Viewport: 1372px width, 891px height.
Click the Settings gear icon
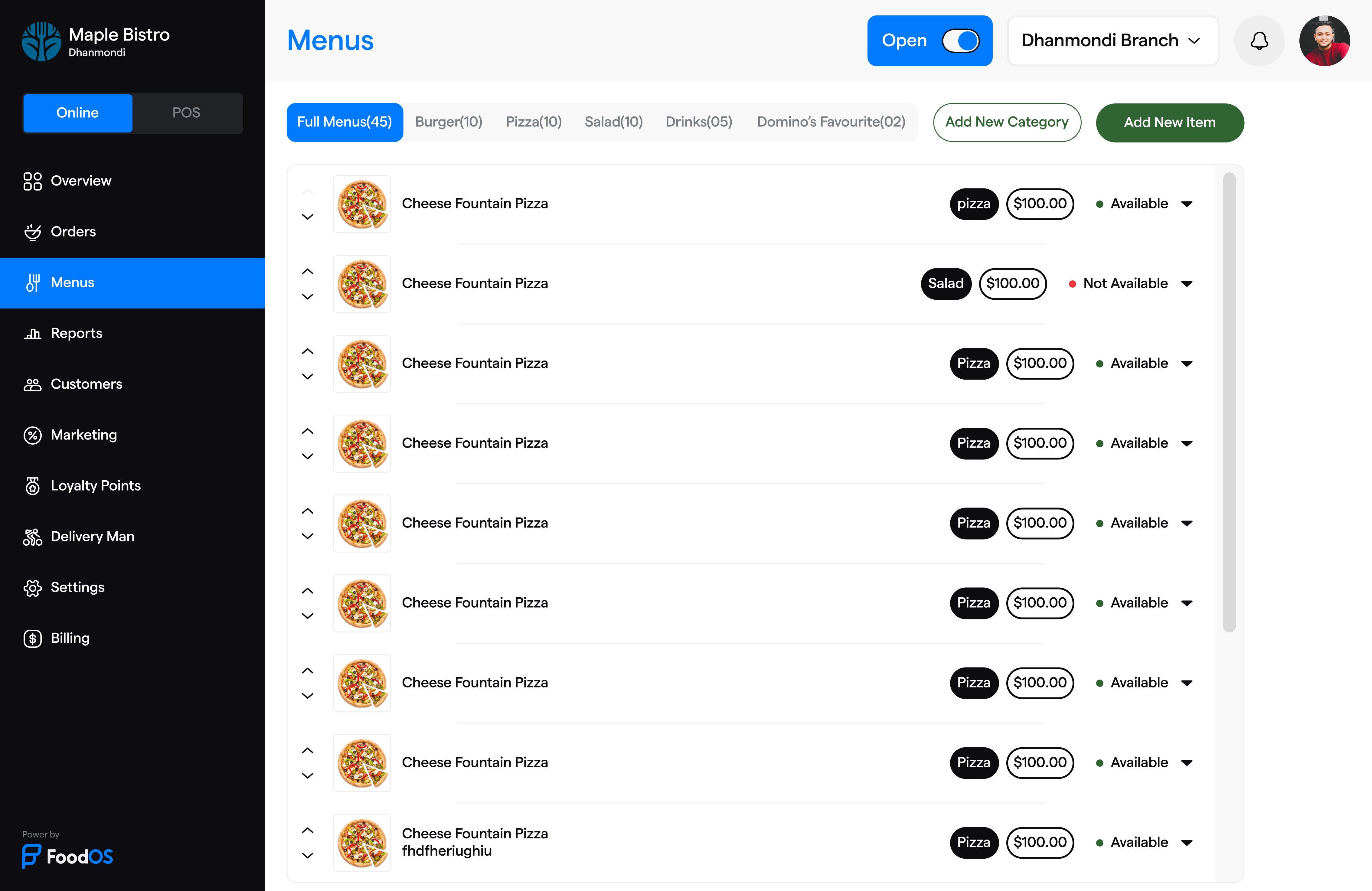coord(32,587)
